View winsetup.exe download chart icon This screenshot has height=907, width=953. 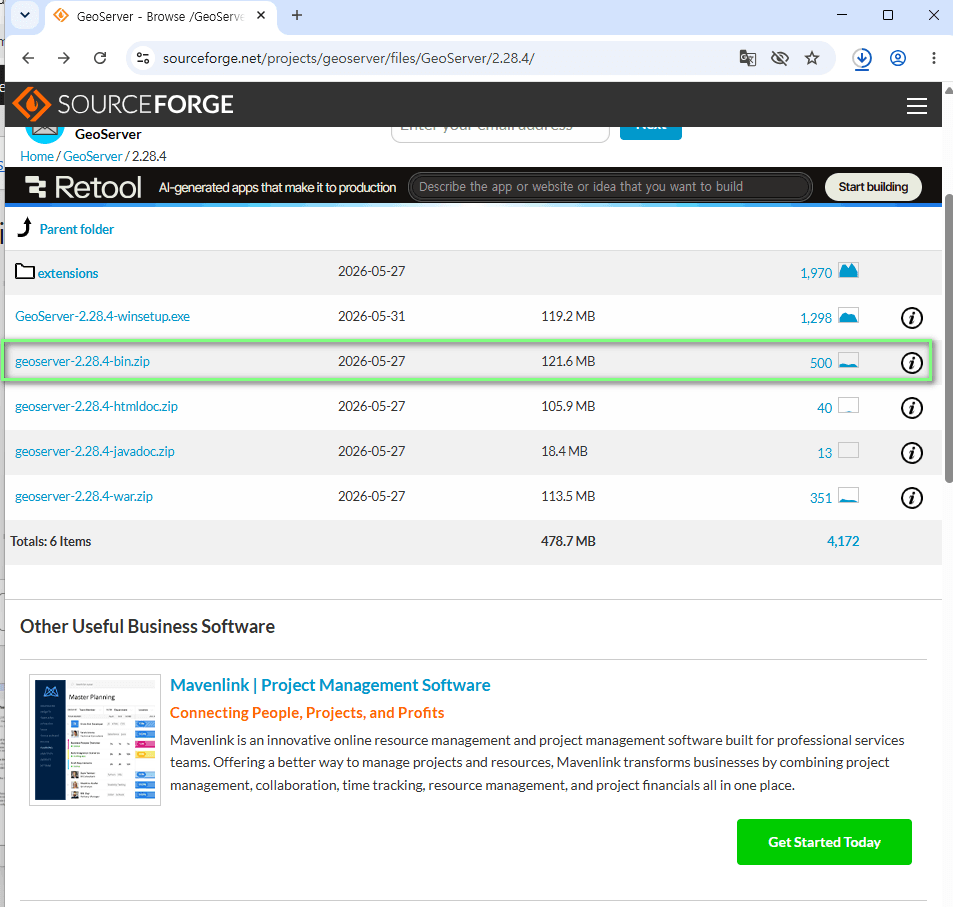click(x=848, y=315)
